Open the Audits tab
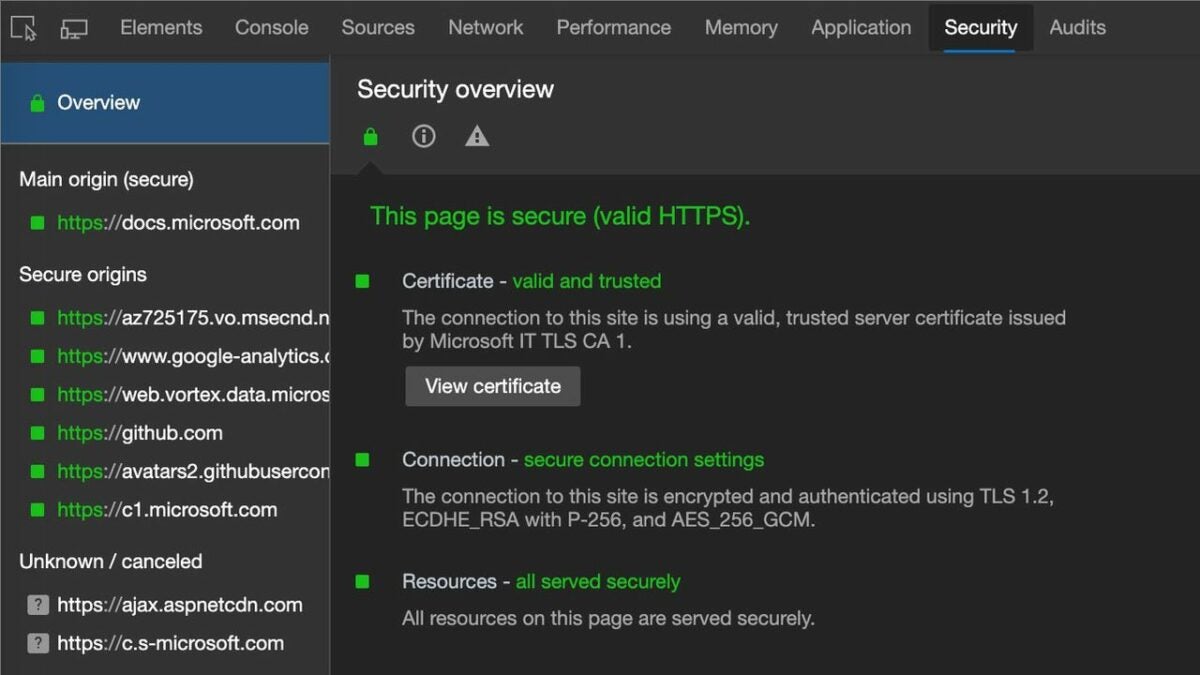The width and height of the screenshot is (1200, 675). click(1078, 28)
